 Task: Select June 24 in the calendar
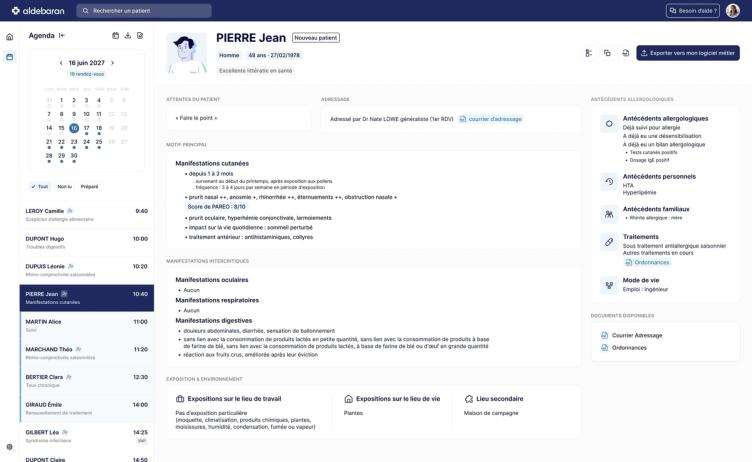pyautogui.click(x=86, y=142)
